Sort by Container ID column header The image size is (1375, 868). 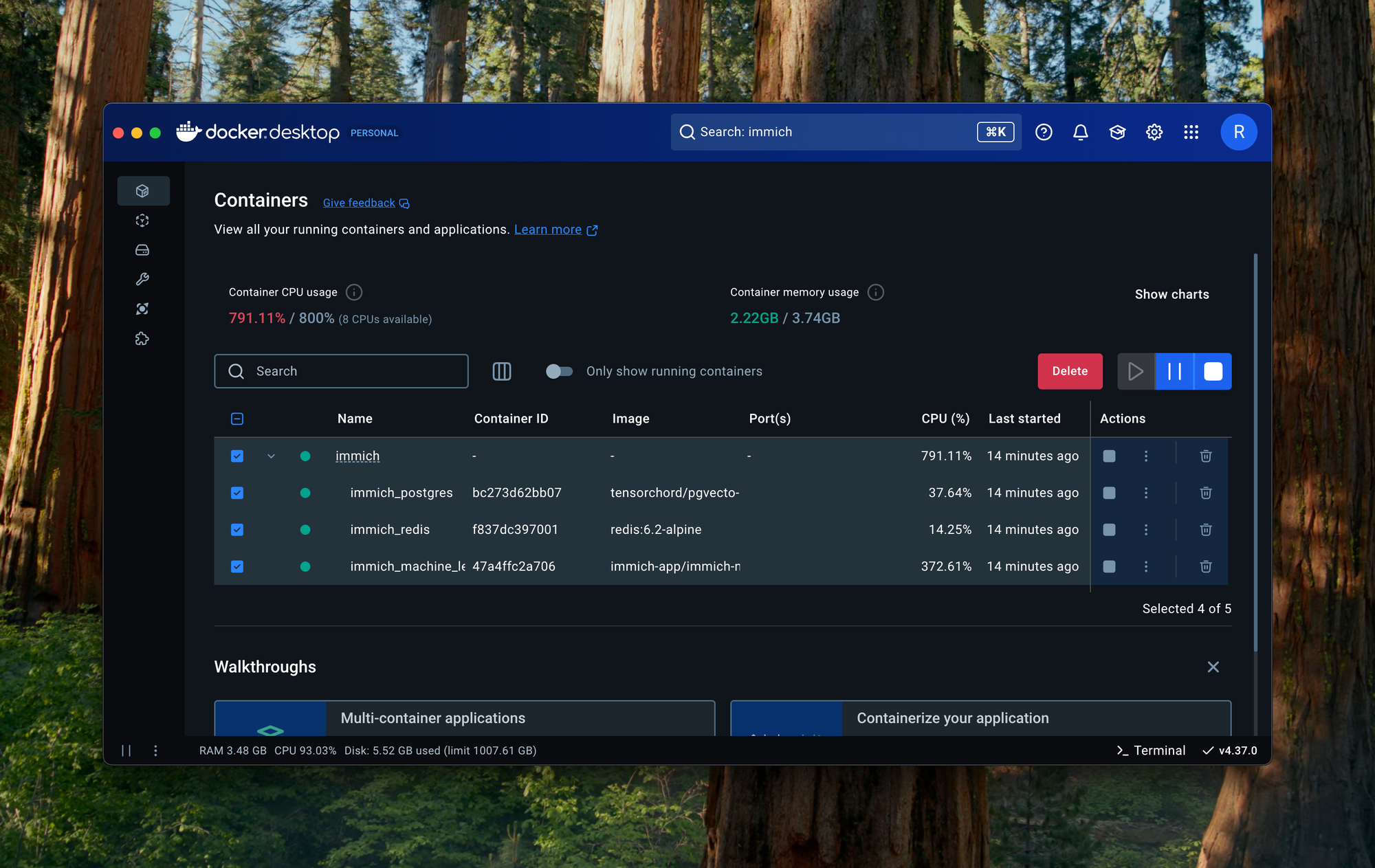click(x=511, y=419)
